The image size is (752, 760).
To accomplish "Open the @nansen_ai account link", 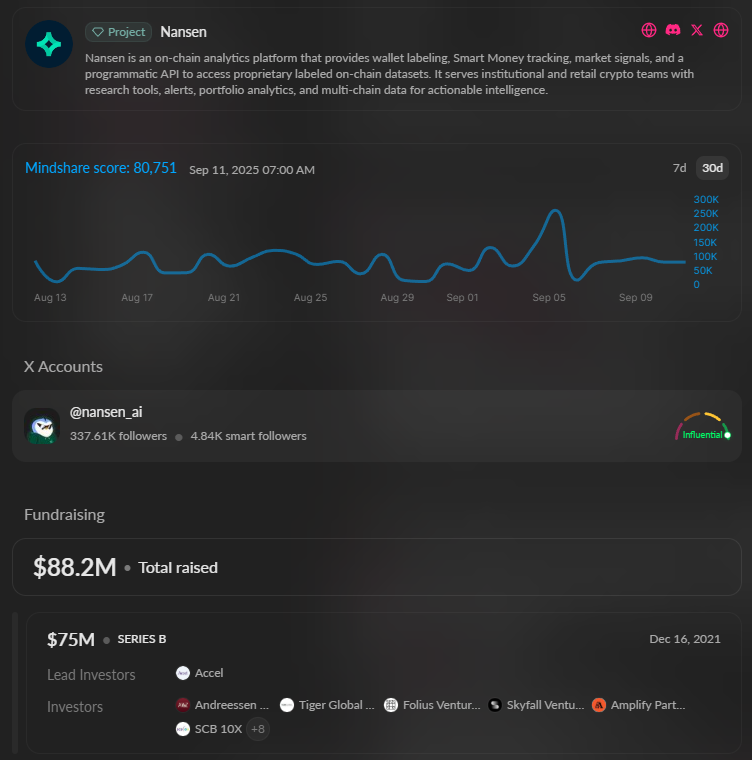I will [106, 411].
